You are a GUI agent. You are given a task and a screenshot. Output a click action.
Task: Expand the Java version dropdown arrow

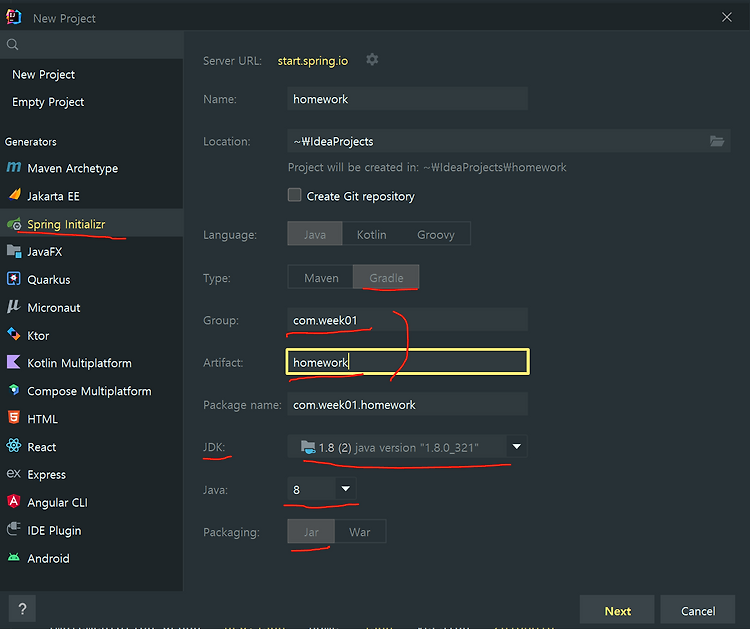[346, 488]
